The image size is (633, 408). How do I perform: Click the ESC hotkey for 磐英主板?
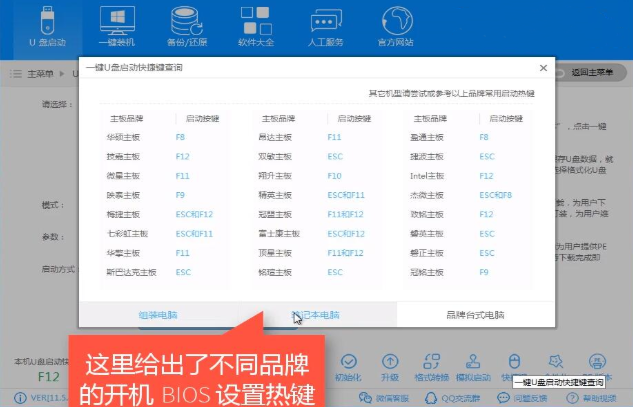[487, 234]
